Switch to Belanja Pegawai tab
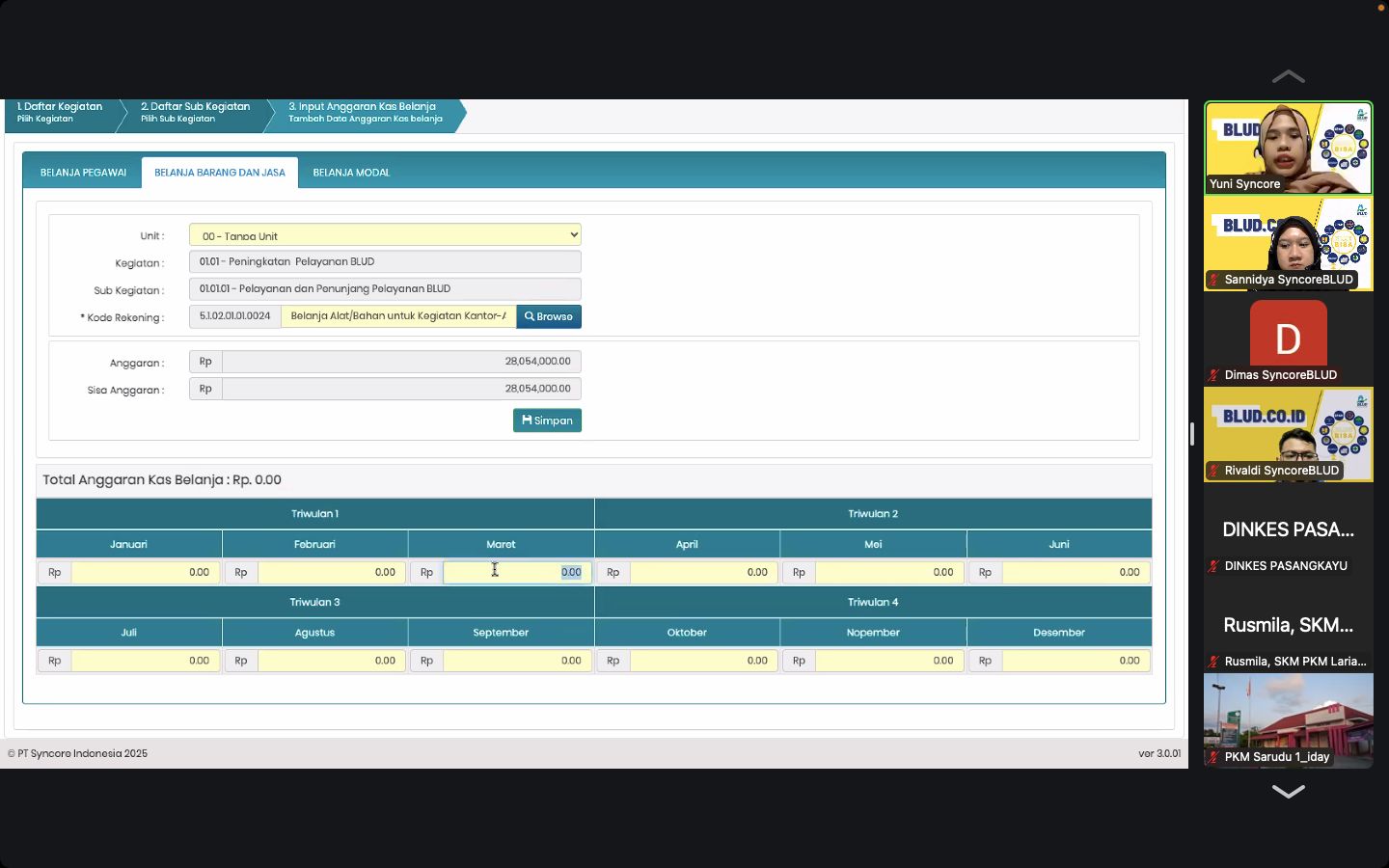The image size is (1389, 868). click(83, 173)
